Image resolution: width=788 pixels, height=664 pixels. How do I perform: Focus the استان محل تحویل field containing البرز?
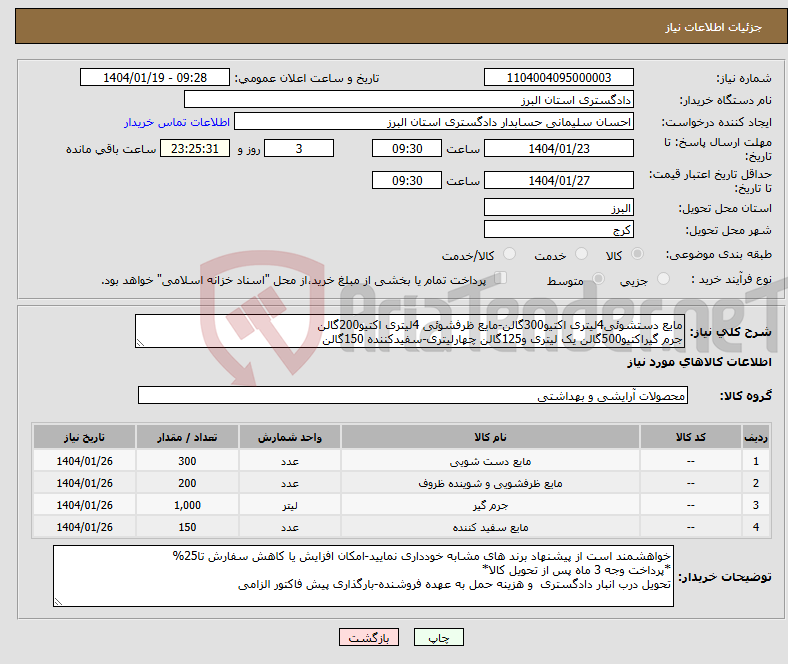pos(558,208)
